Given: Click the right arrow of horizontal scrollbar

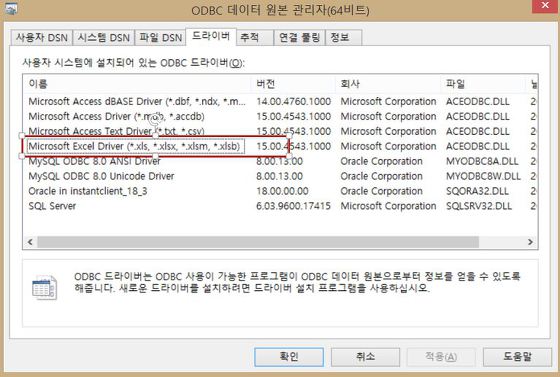Looking at the screenshot, I should tap(530, 242).
